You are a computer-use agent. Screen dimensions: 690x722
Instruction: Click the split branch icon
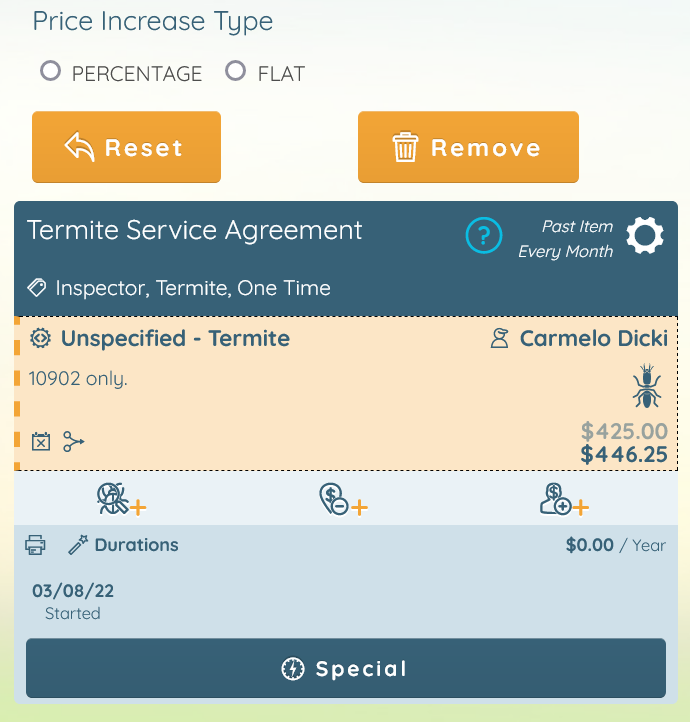pyautogui.click(x=74, y=442)
